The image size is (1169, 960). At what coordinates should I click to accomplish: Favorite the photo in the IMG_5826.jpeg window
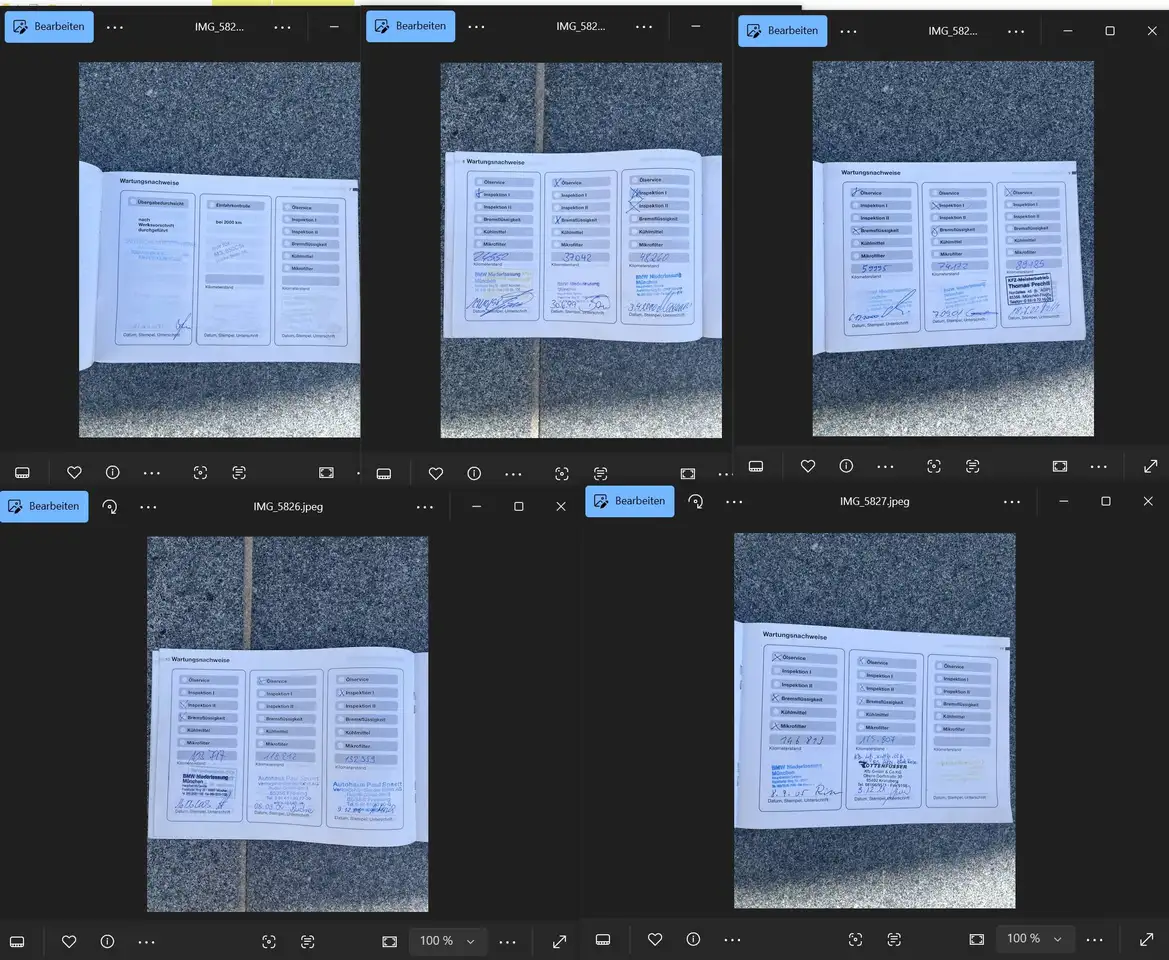click(x=69, y=941)
